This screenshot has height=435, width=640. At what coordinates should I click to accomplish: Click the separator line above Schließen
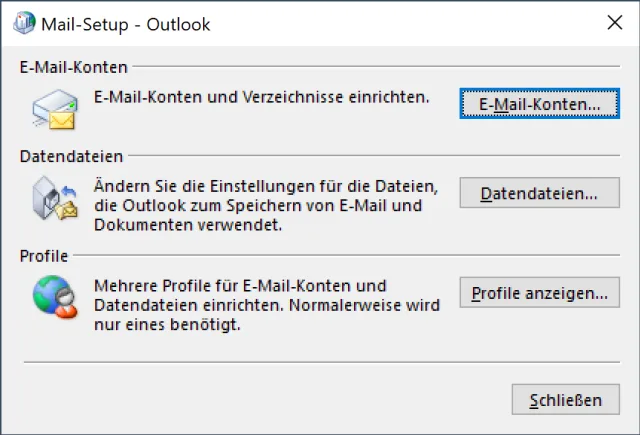(x=320, y=362)
